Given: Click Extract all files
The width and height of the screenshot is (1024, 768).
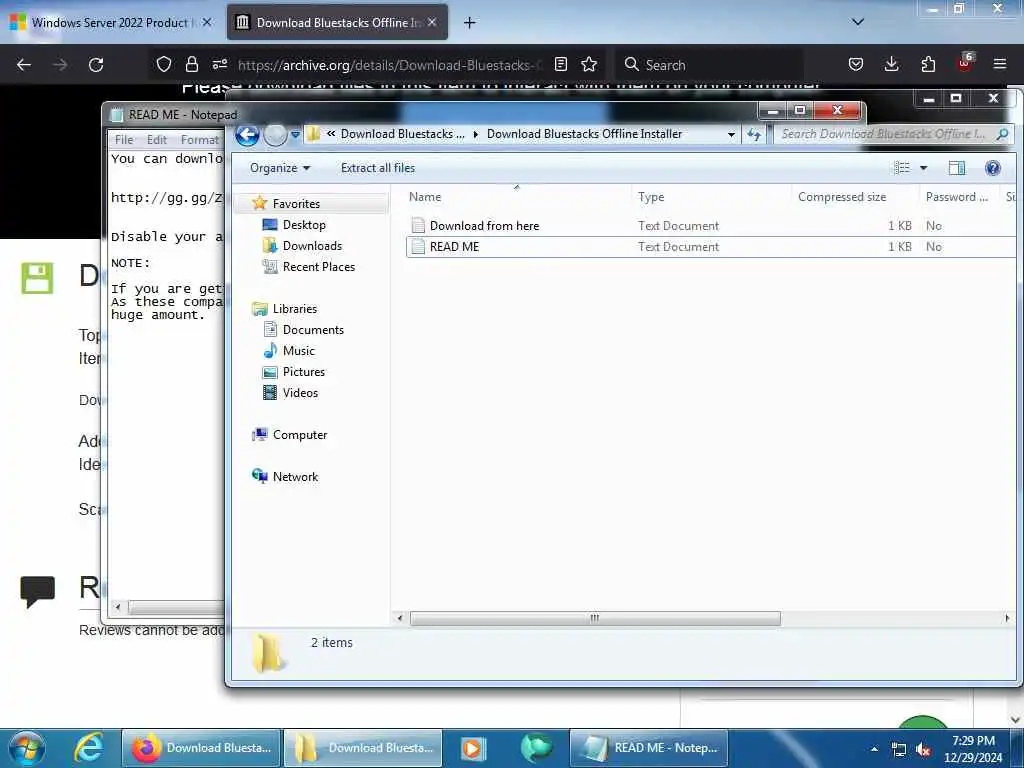Looking at the screenshot, I should point(377,168).
